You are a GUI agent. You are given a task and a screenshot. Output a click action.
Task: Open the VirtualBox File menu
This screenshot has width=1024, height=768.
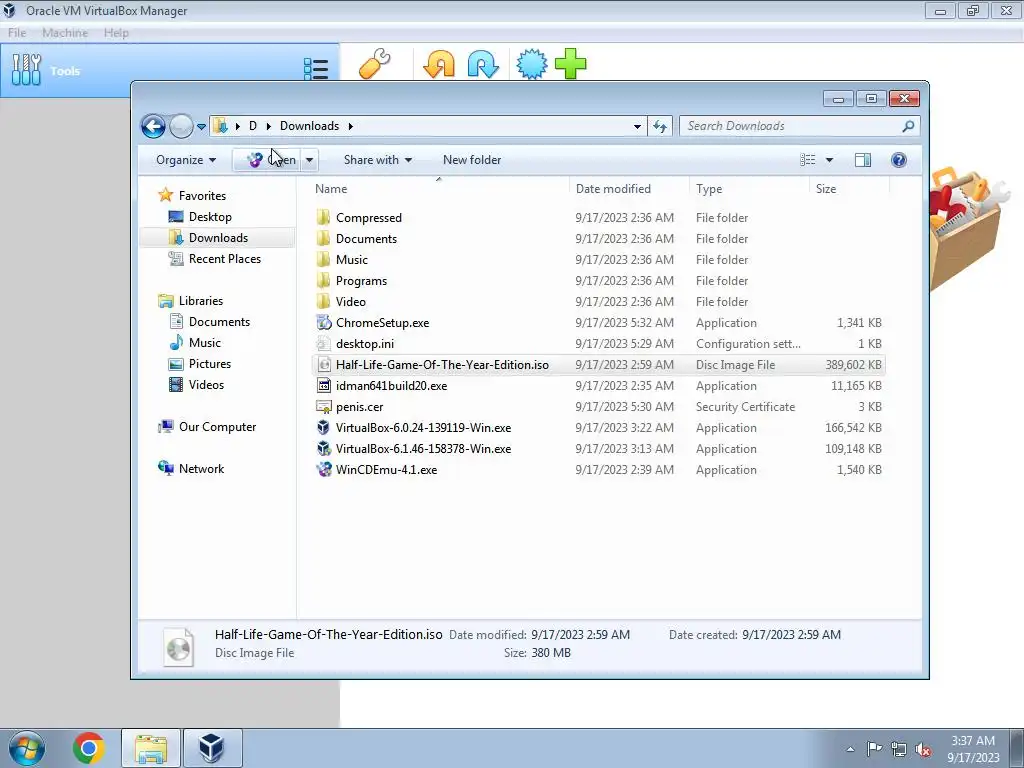[17, 33]
